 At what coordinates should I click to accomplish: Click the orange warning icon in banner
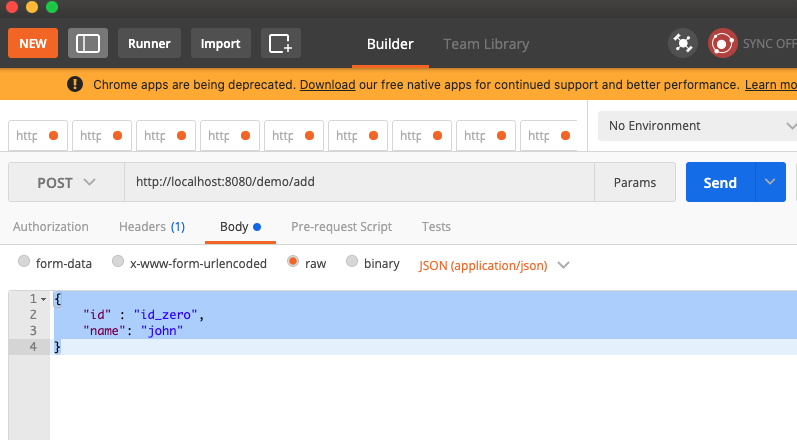(x=75, y=85)
